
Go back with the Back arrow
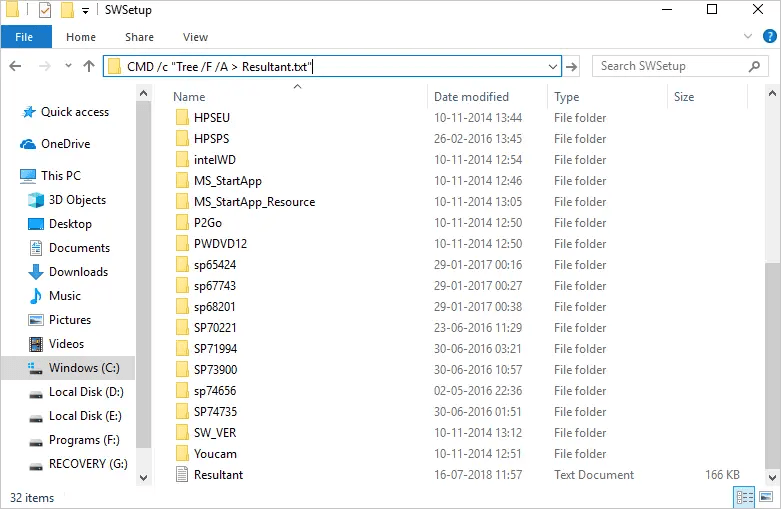point(15,66)
